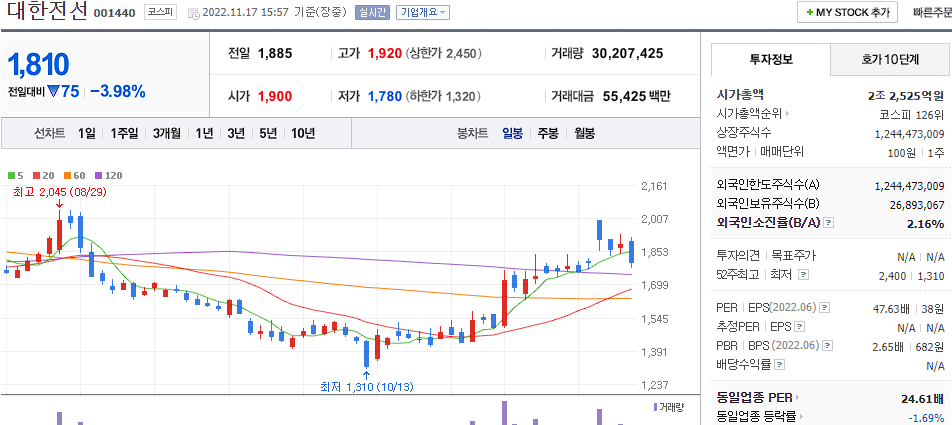Select the 5년 line chart range
The image size is (952, 425).
268,134
